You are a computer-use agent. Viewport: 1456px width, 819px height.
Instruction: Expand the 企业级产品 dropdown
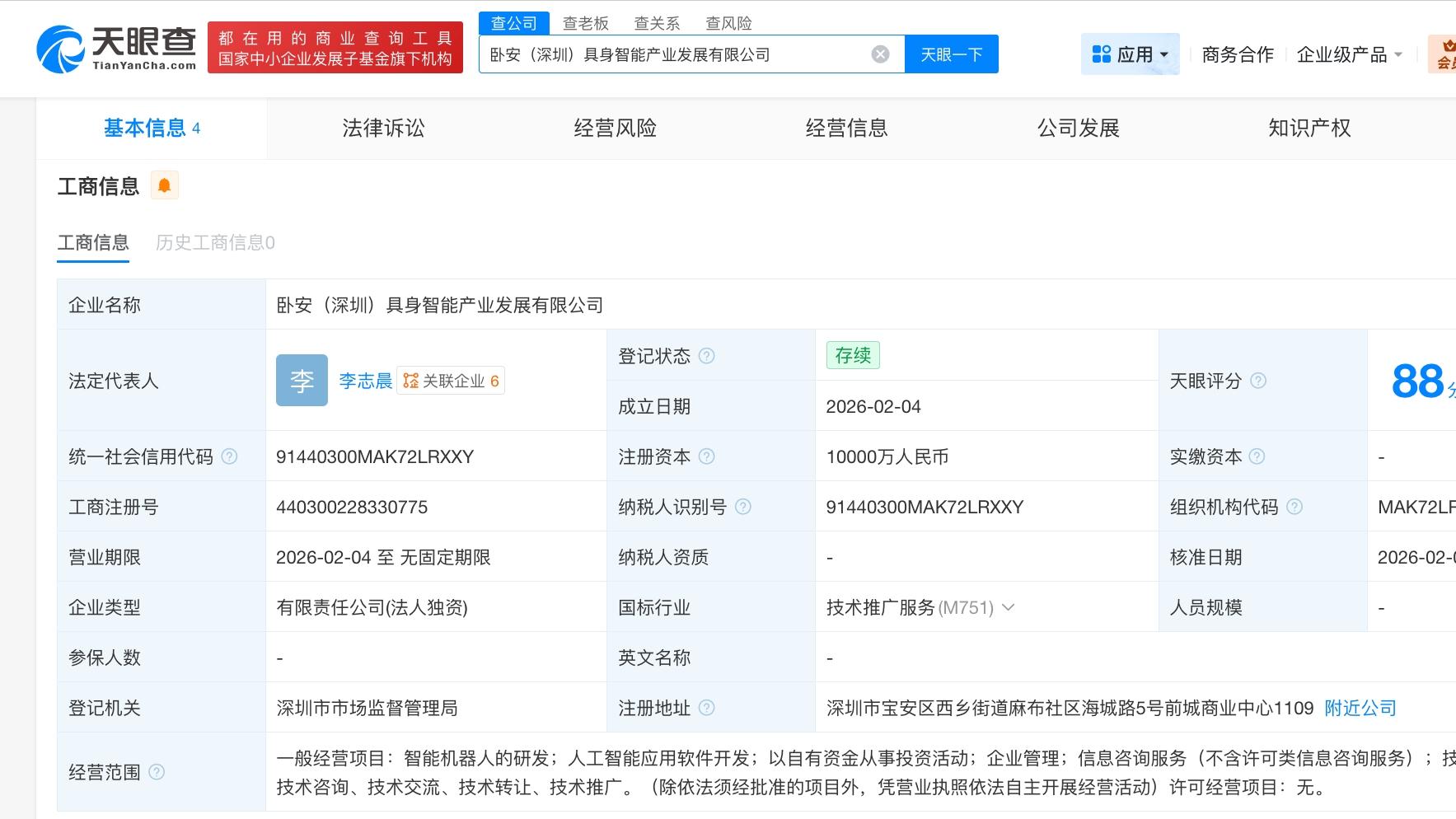[x=1348, y=54]
